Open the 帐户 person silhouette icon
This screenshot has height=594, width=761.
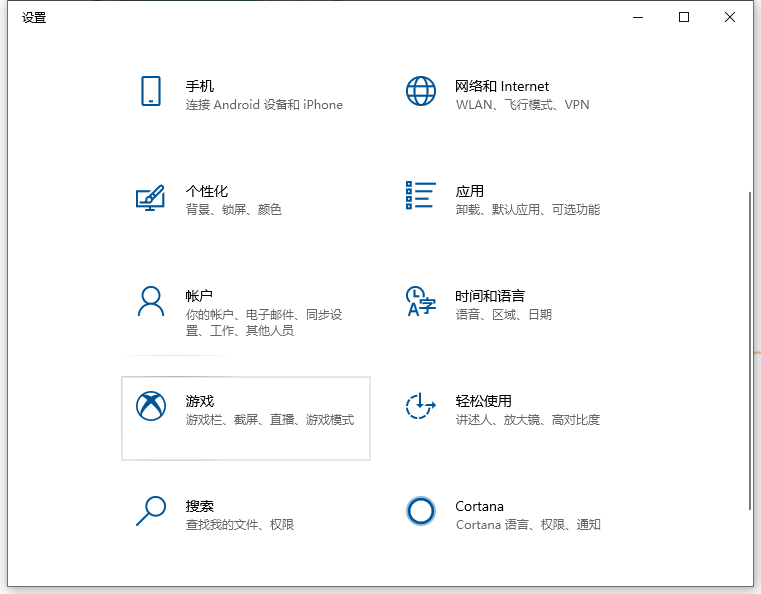(150, 301)
